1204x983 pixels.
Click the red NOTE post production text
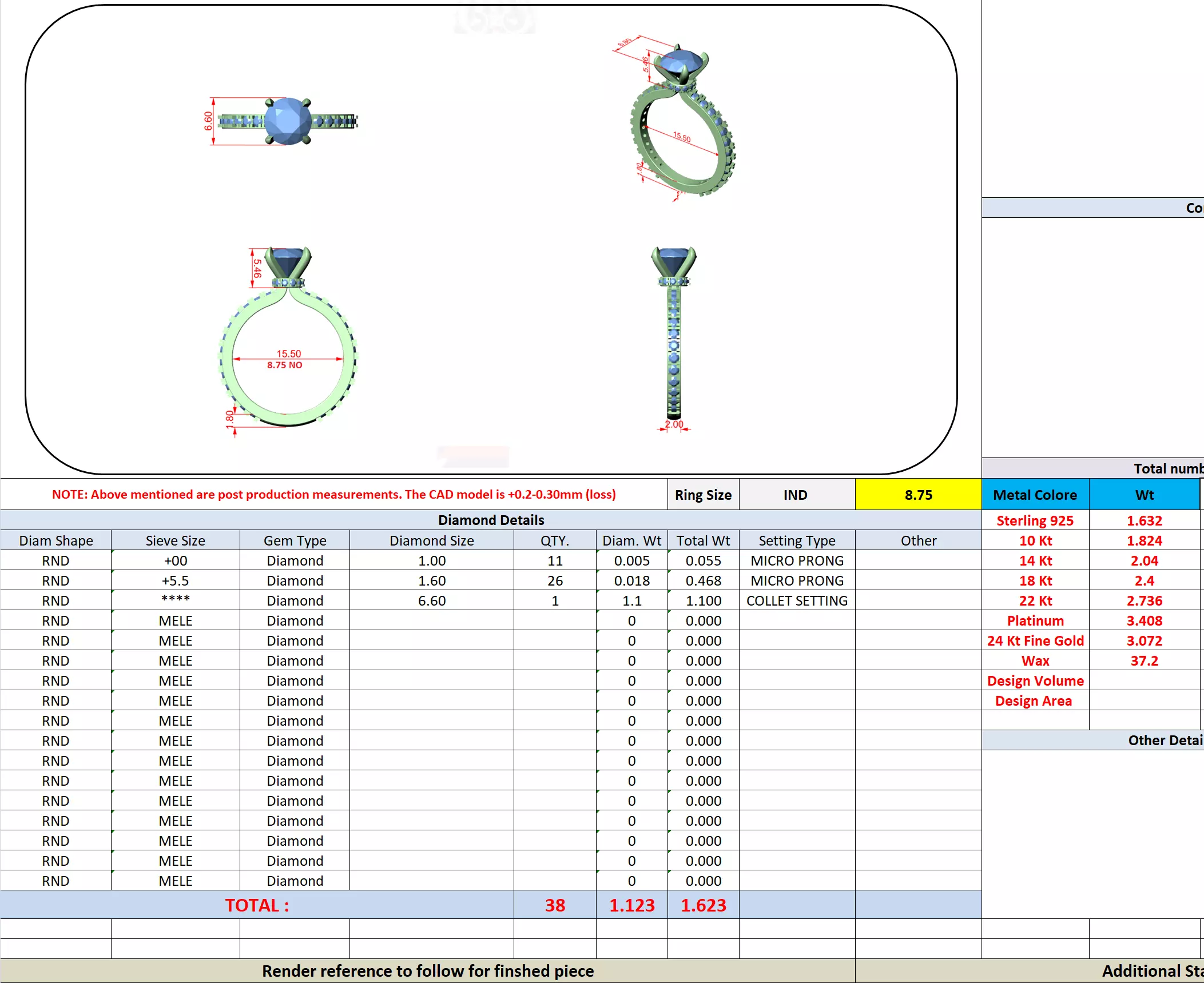click(x=333, y=495)
